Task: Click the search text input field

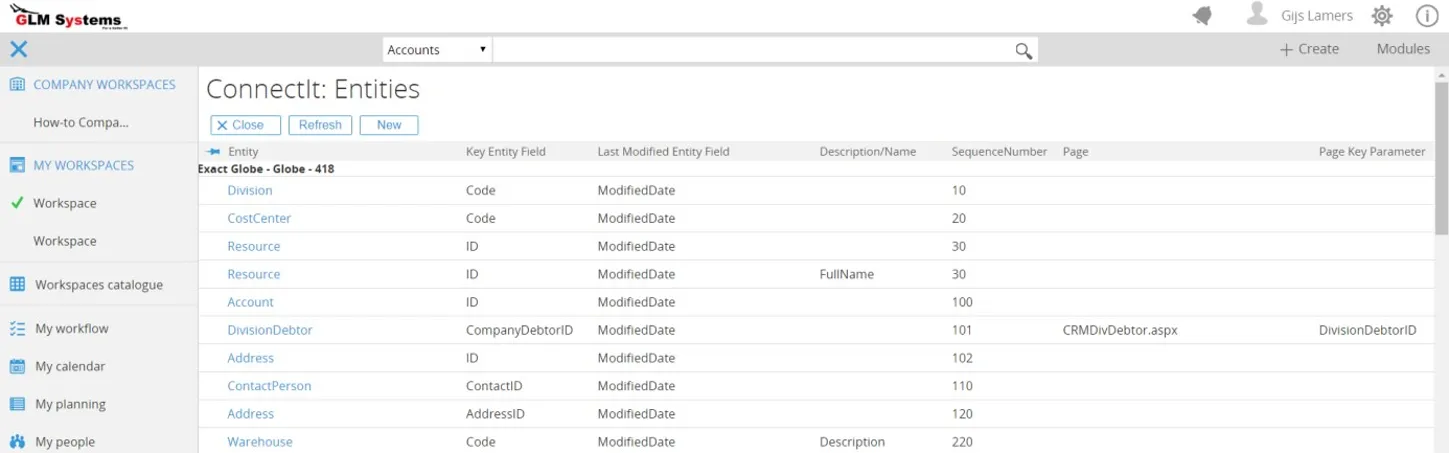Action: click(x=750, y=50)
